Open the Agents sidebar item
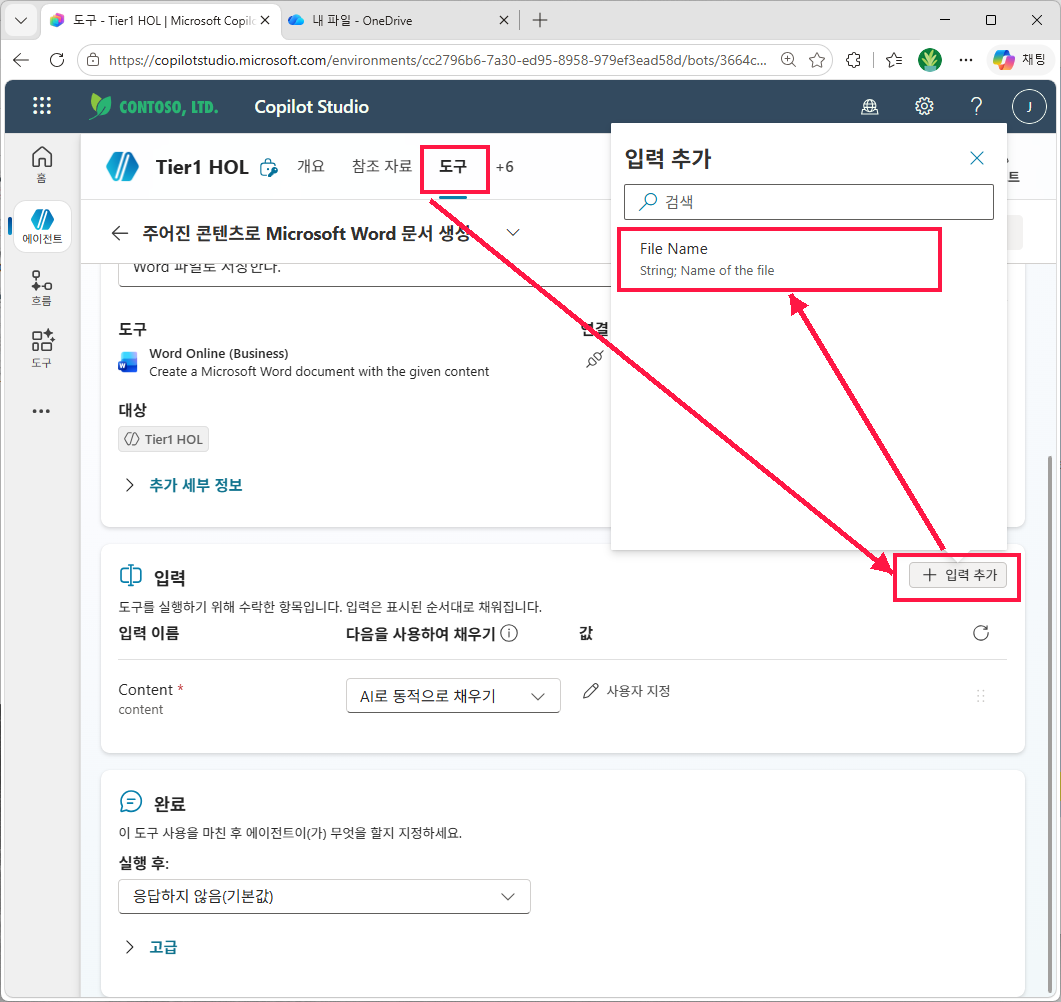 click(x=42, y=227)
